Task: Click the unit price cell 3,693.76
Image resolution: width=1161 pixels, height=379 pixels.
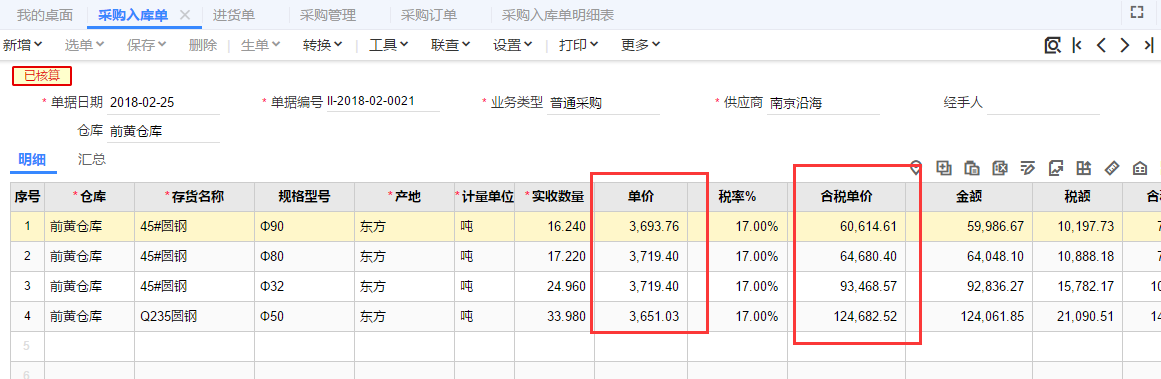Action: [x=641, y=227]
